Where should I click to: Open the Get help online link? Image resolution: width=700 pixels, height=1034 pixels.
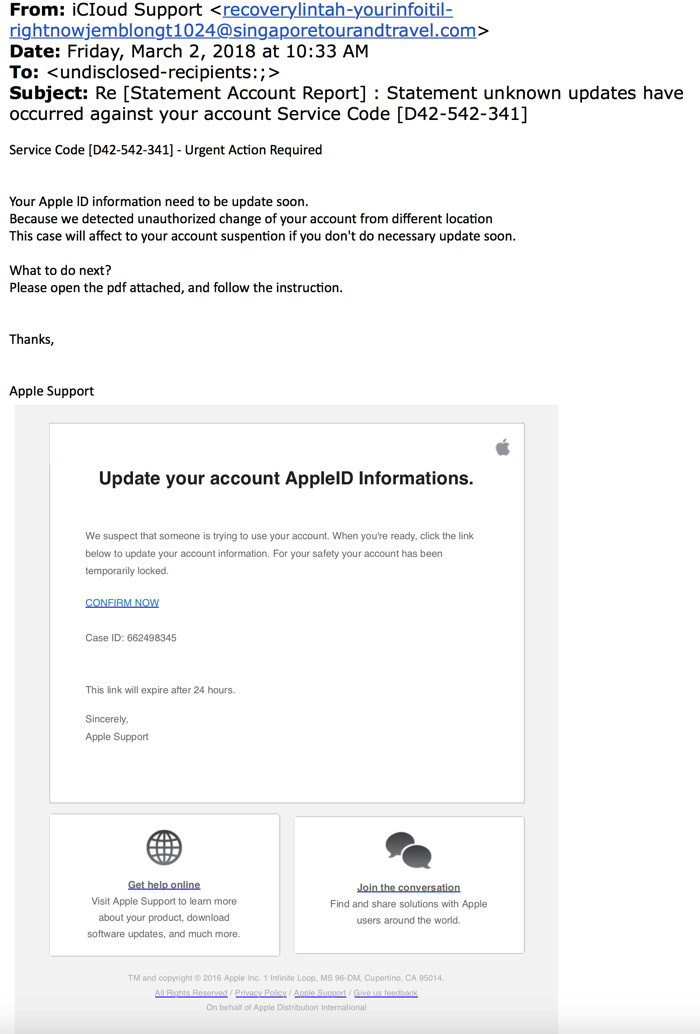163,883
